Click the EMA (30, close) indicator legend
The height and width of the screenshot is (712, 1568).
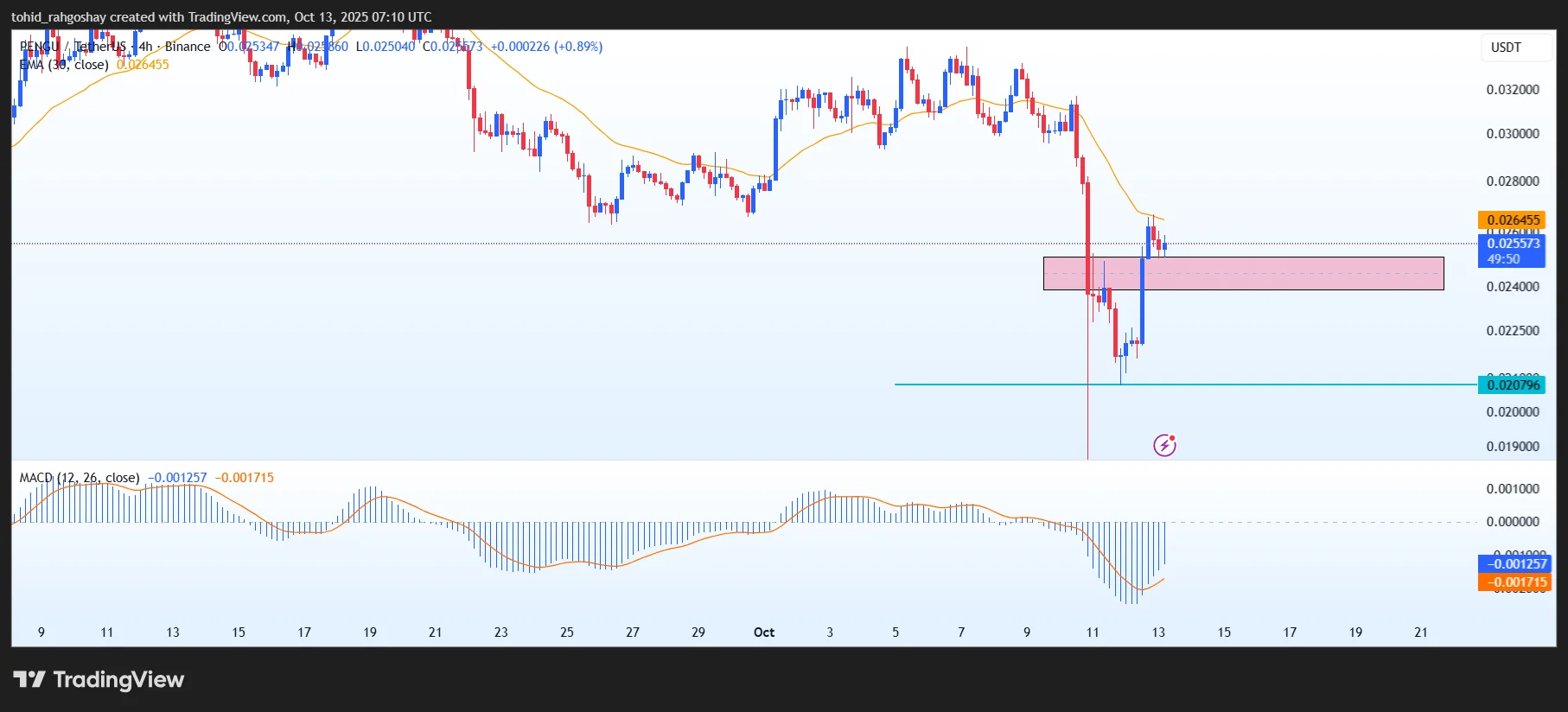tap(65, 65)
